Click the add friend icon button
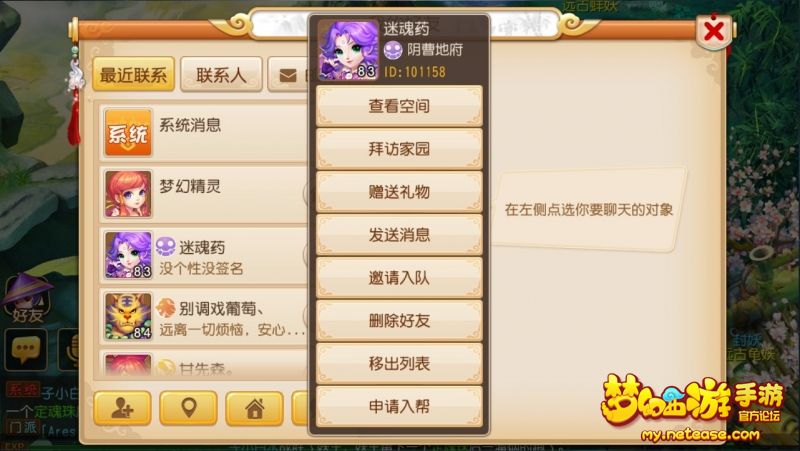800x451 pixels. pos(122,408)
